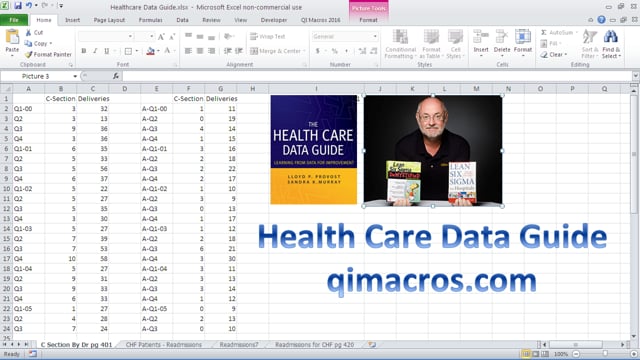Click the AutoSum sigma icon
The image size is (640, 360).
(544, 32)
